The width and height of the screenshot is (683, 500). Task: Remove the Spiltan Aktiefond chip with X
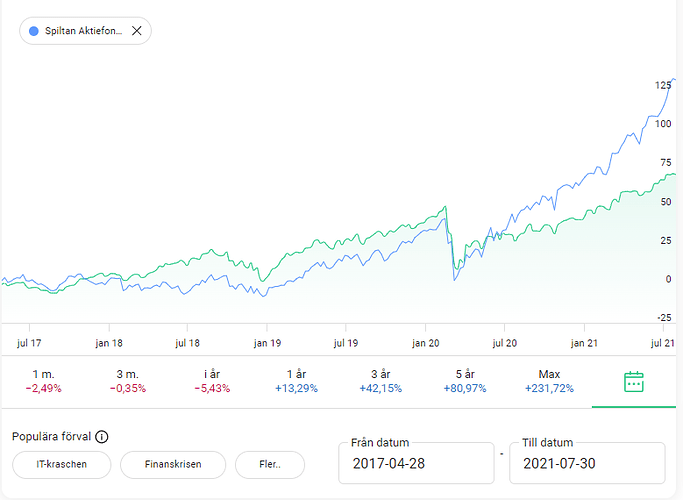coord(137,31)
